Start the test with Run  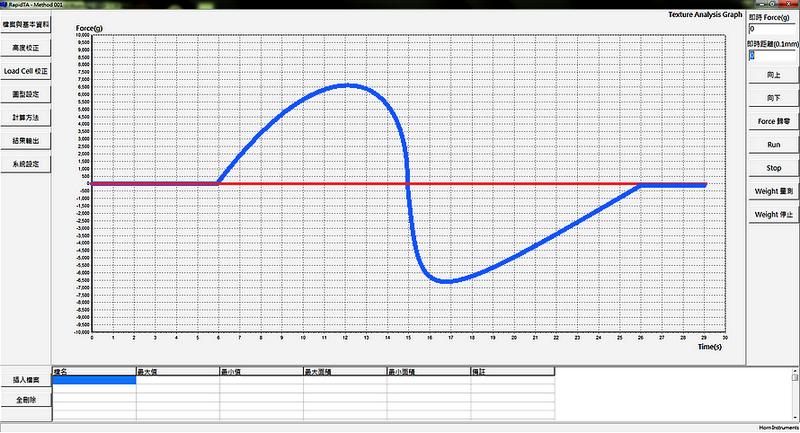point(773,144)
